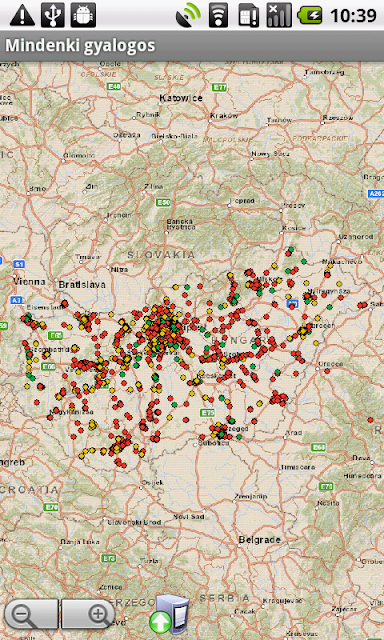Tap the mobile signal bars icon
Viewport: 384px width, 640px height.
click(279, 15)
